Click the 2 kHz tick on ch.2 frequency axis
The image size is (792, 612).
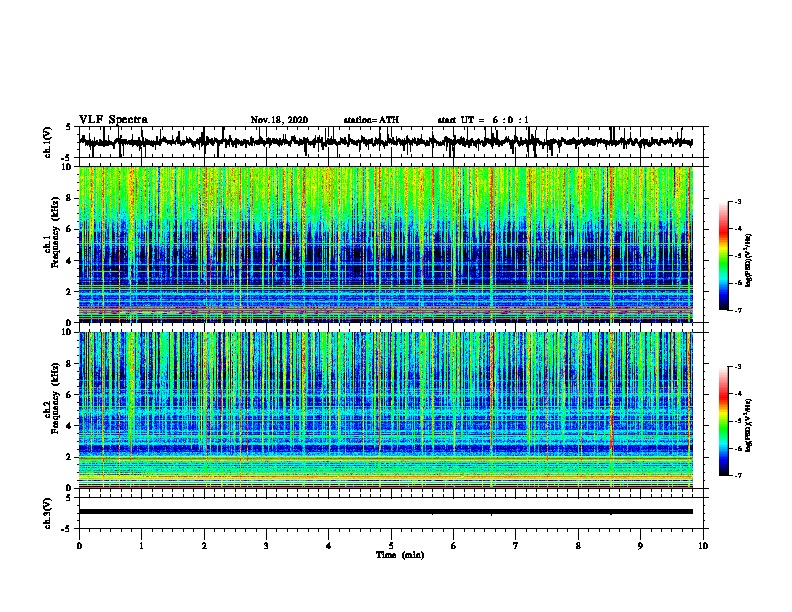(x=70, y=457)
